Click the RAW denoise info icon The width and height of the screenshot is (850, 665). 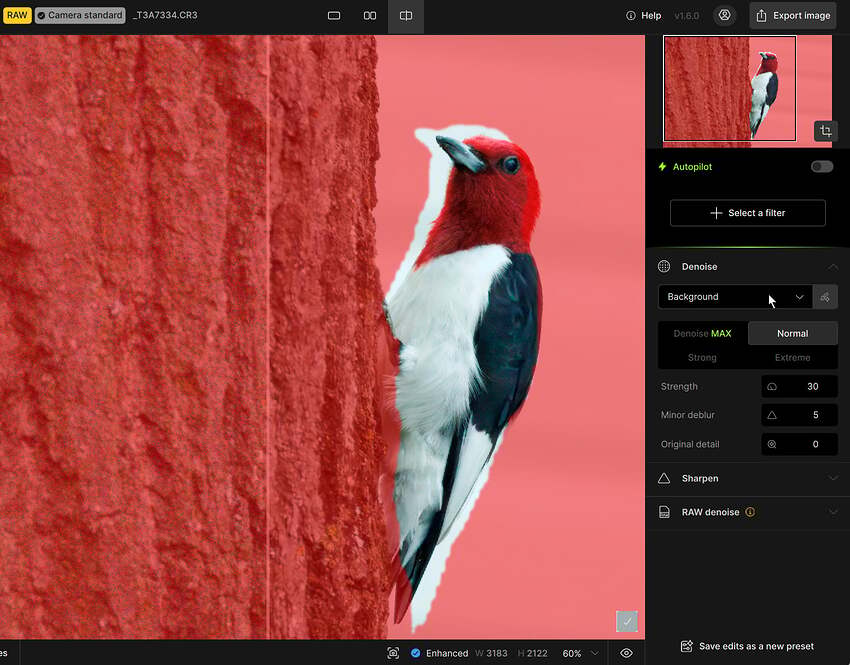point(750,512)
